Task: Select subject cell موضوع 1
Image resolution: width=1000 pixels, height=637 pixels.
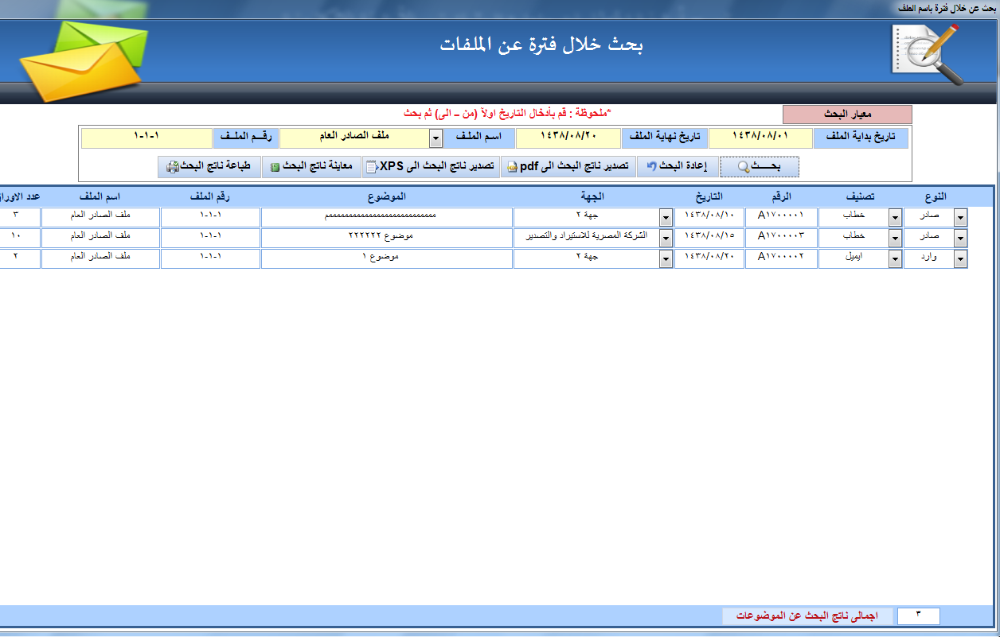Action: click(386, 258)
